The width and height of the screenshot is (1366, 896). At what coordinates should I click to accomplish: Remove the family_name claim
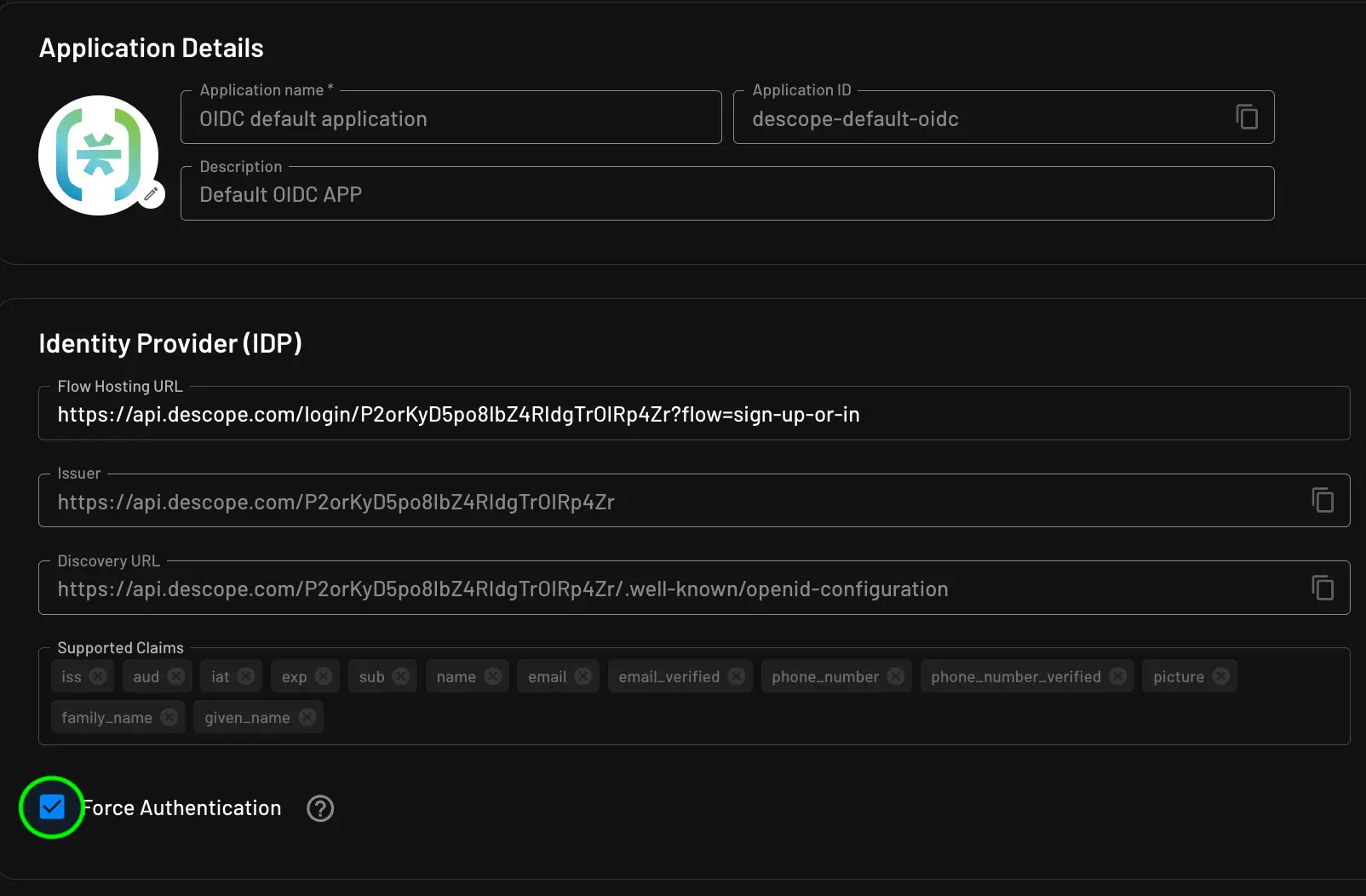[168, 716]
